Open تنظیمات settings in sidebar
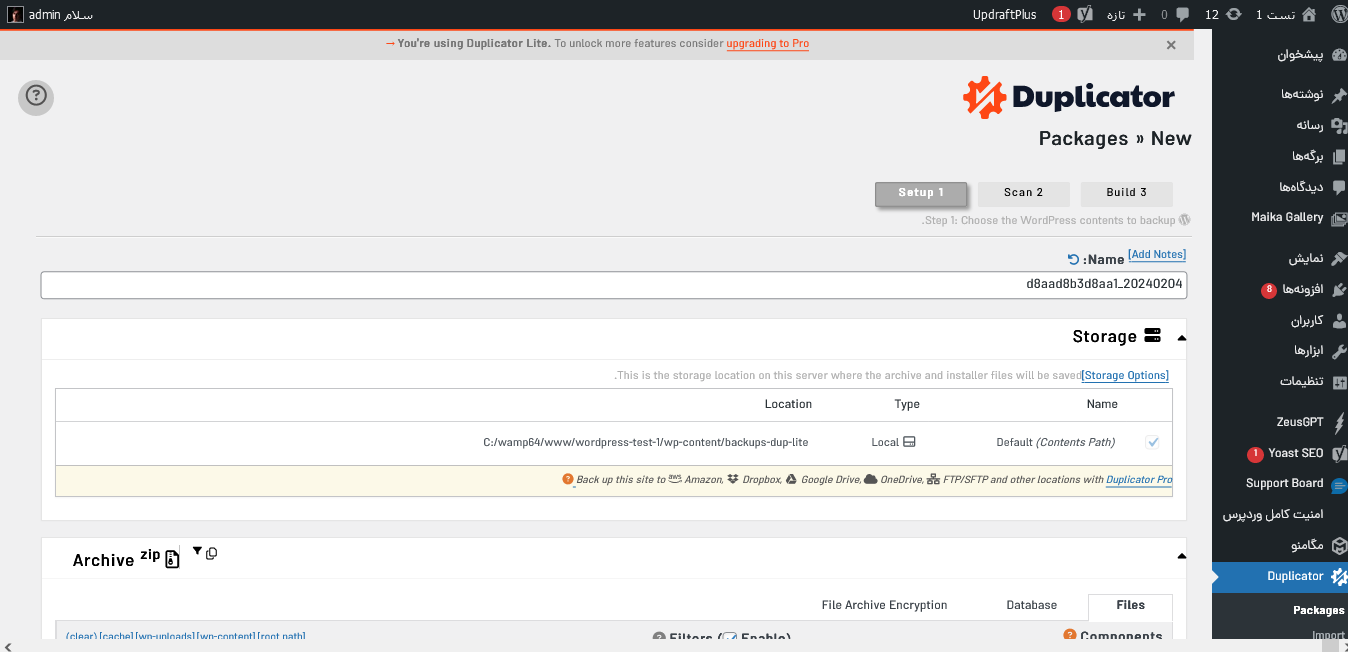The image size is (1348, 652). [x=1280, y=382]
